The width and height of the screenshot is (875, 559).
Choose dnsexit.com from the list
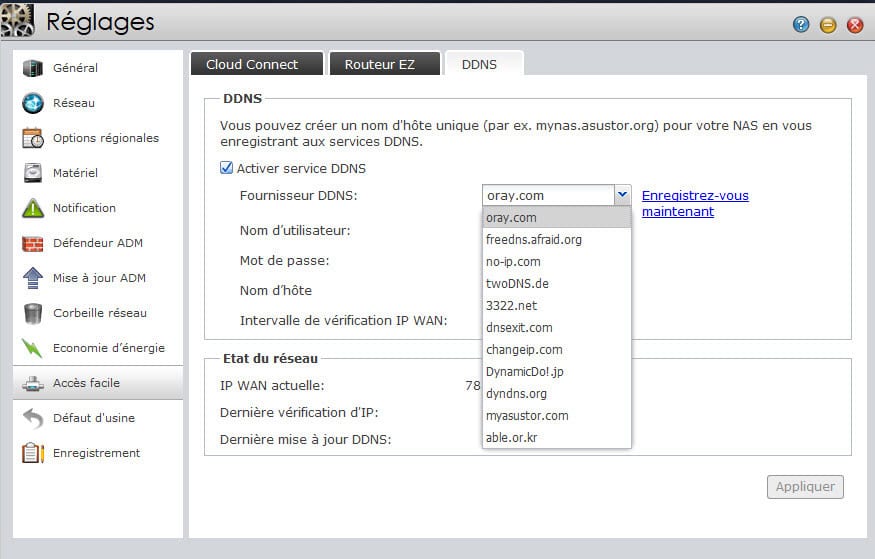[x=556, y=327]
